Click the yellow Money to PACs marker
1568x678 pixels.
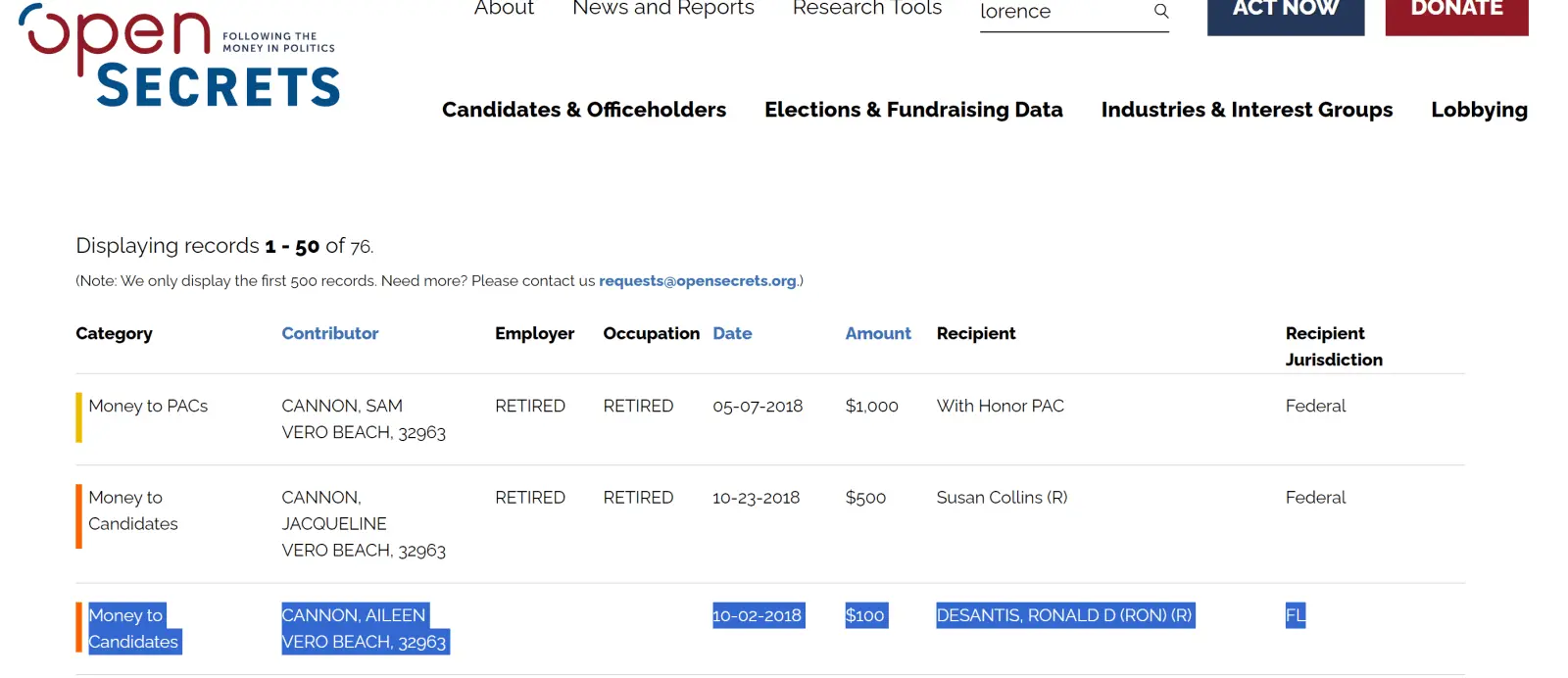[79, 417]
